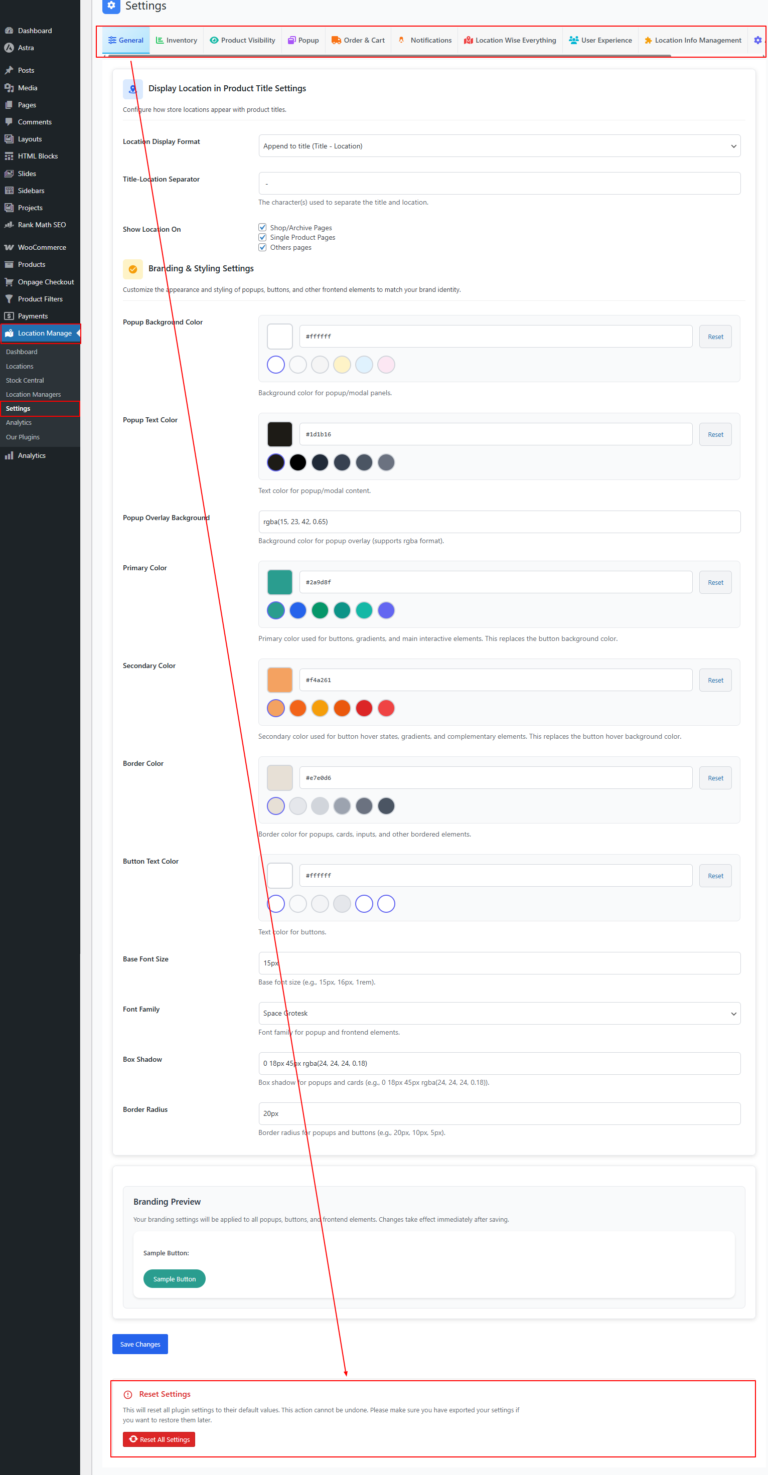
Task: Pick the yellow preset under Popup Background Color
Action: pos(342,365)
